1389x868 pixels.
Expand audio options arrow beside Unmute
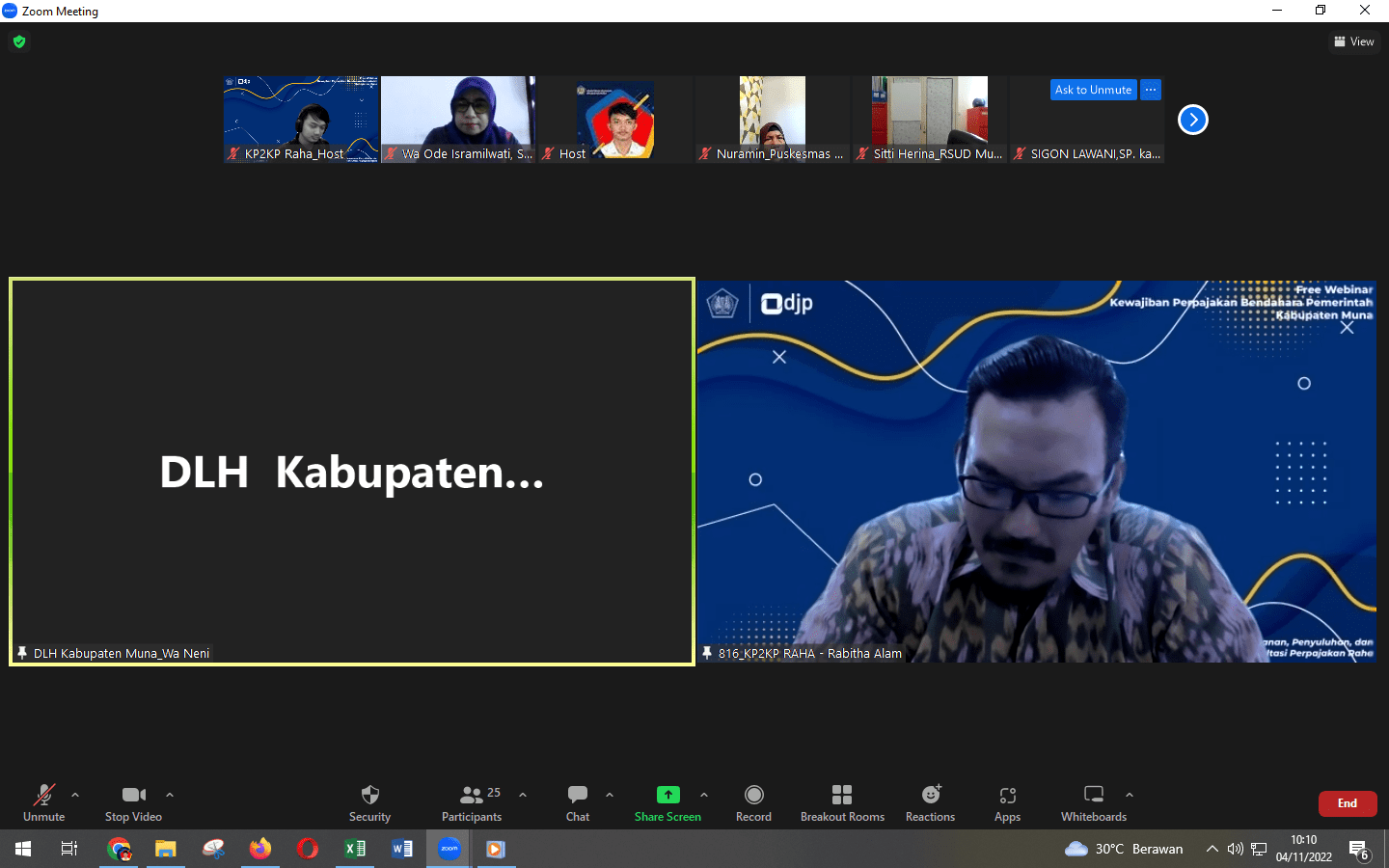tap(75, 795)
